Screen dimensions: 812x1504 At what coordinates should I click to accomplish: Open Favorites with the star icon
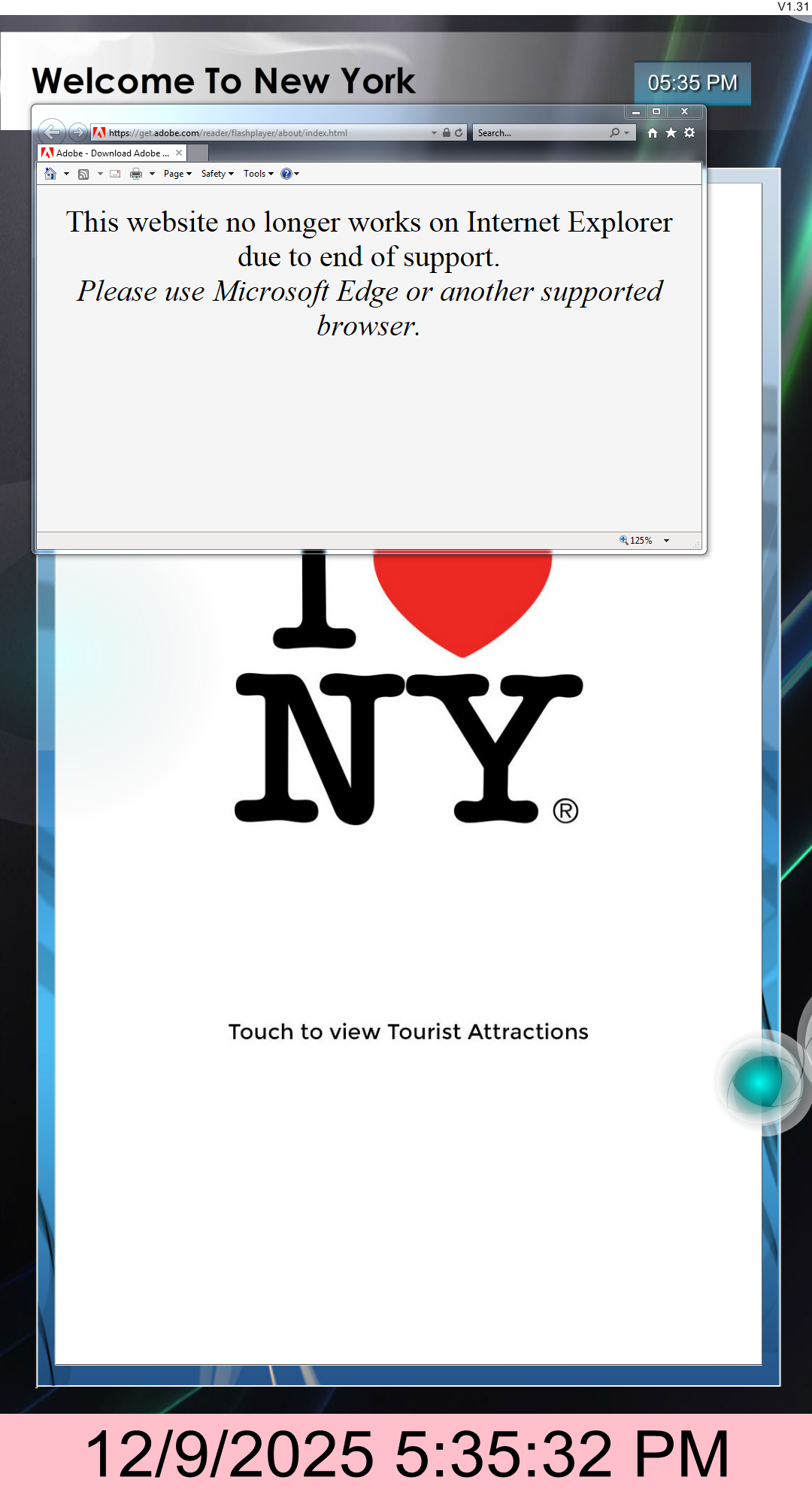pyautogui.click(x=671, y=132)
